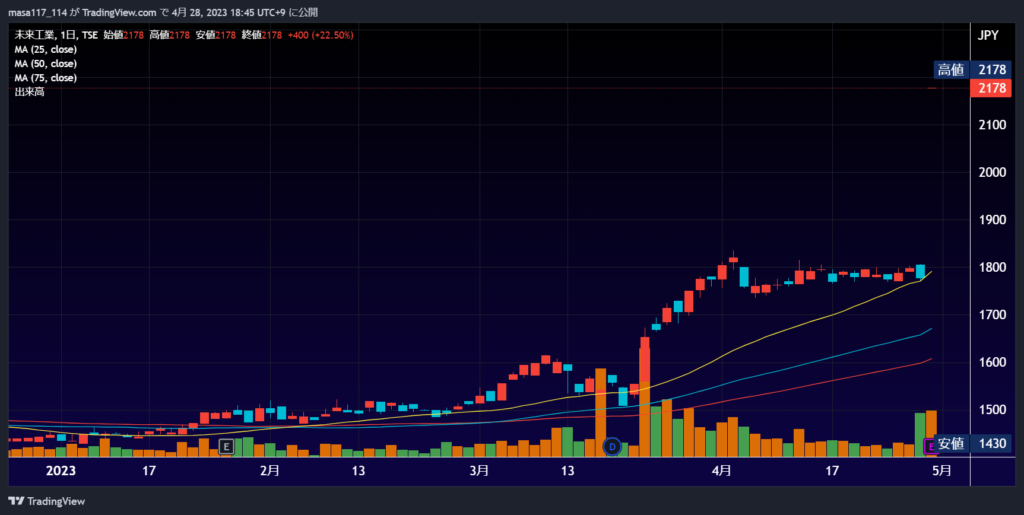Viewport: 1024px width, 515px height.
Task: Select the MA (50, close) indicator label
Action: [x=46, y=64]
